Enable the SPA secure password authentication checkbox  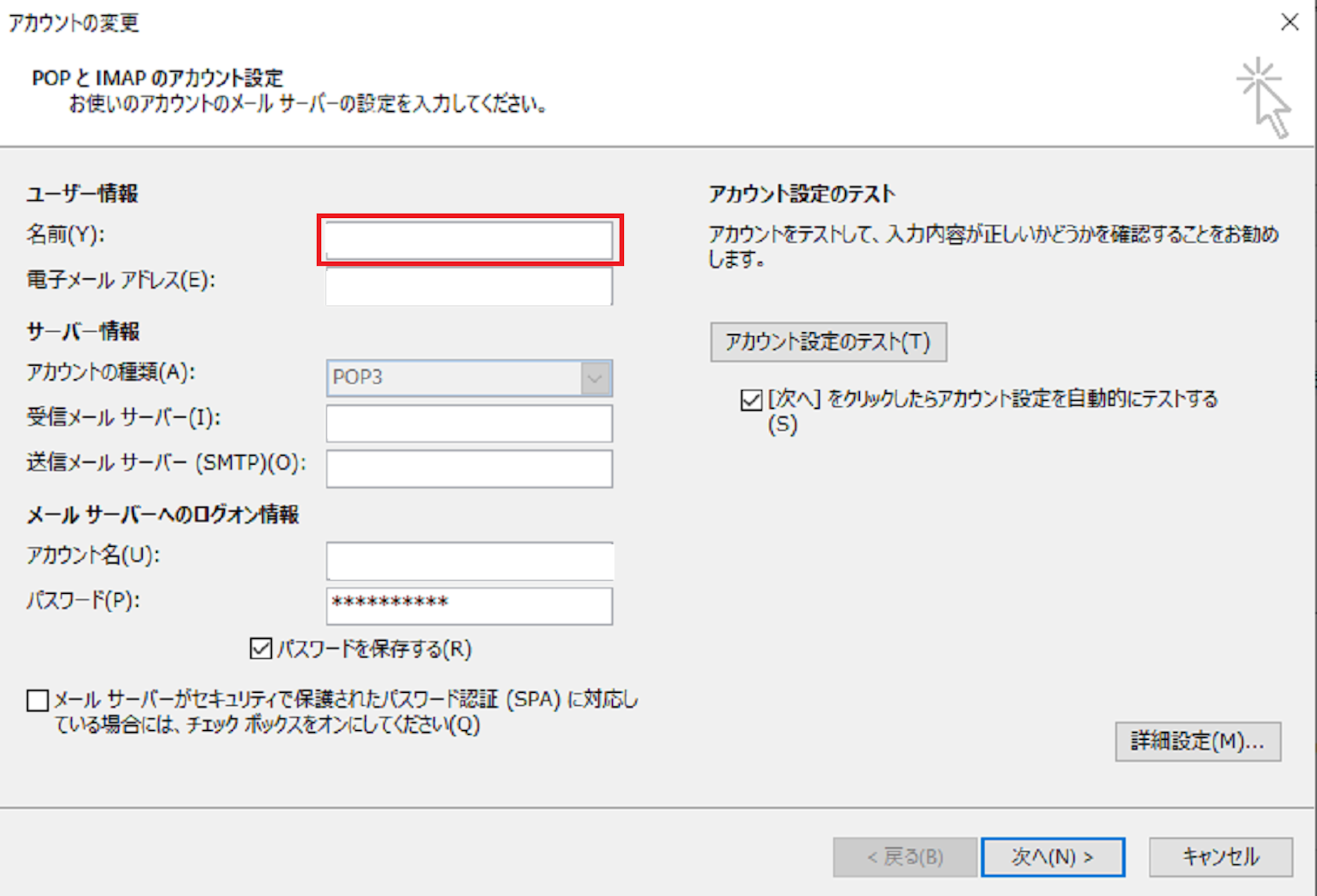pos(37,701)
